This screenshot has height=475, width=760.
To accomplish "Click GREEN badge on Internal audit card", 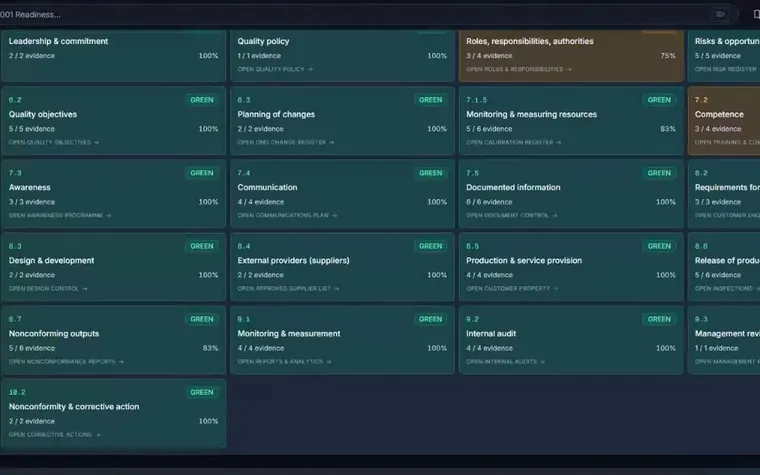I will (x=659, y=319).
